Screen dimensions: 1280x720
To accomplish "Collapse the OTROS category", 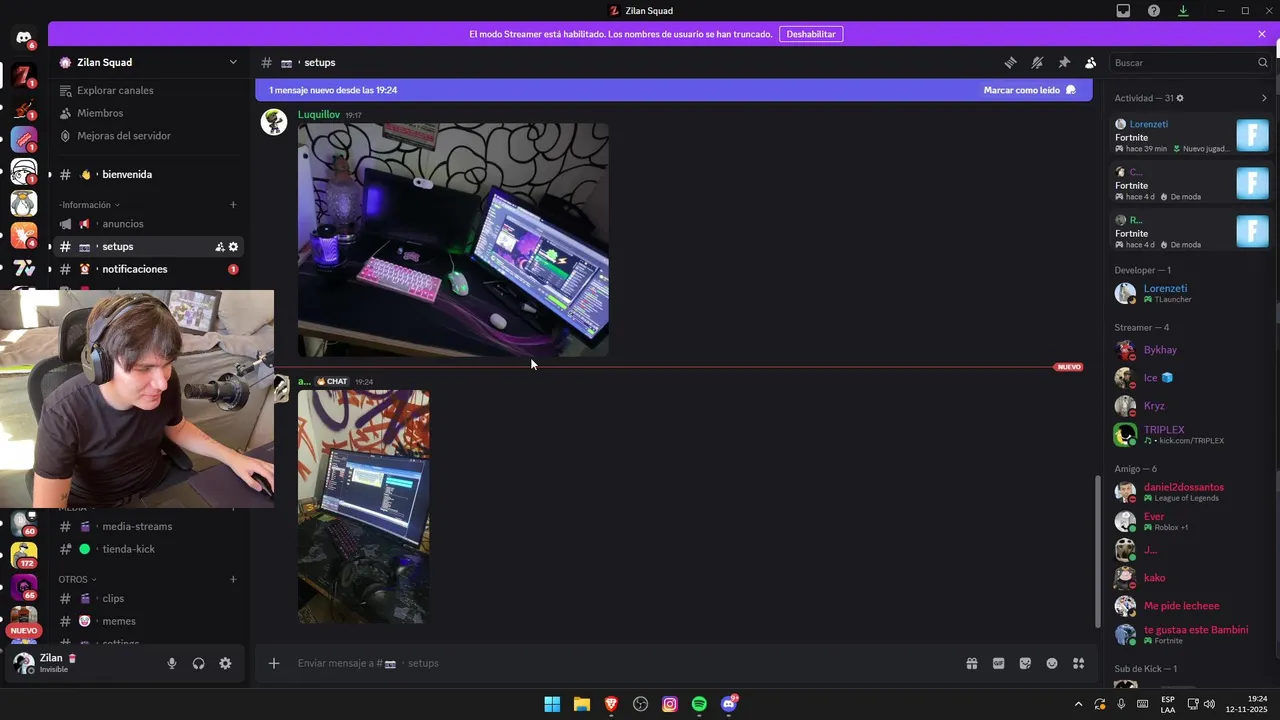I will (78, 579).
